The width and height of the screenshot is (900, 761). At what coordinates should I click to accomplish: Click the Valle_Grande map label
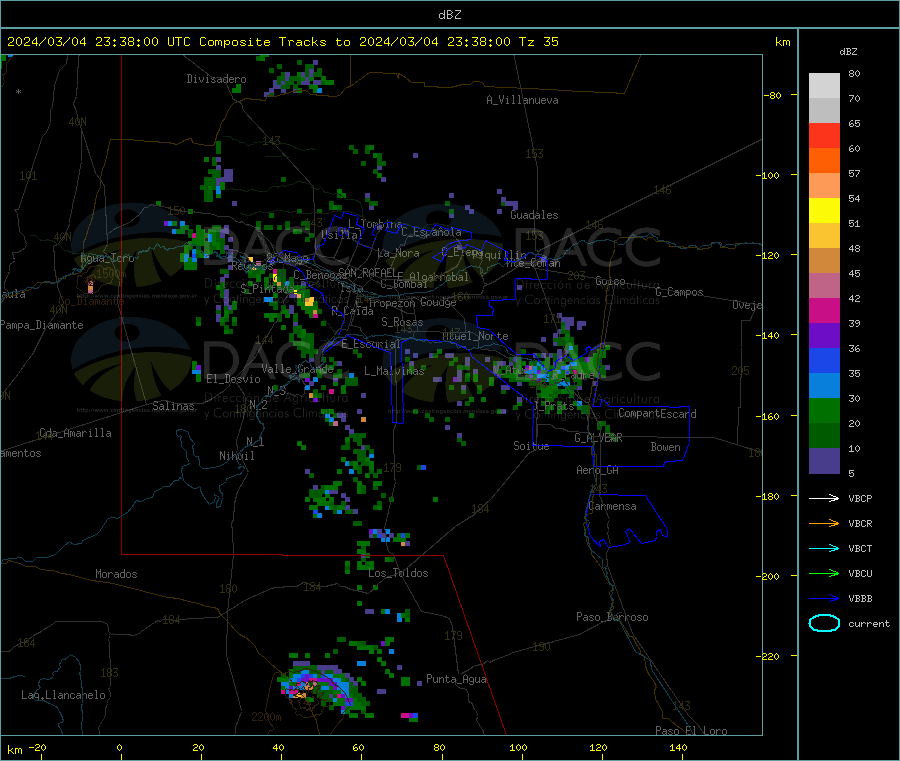click(297, 369)
